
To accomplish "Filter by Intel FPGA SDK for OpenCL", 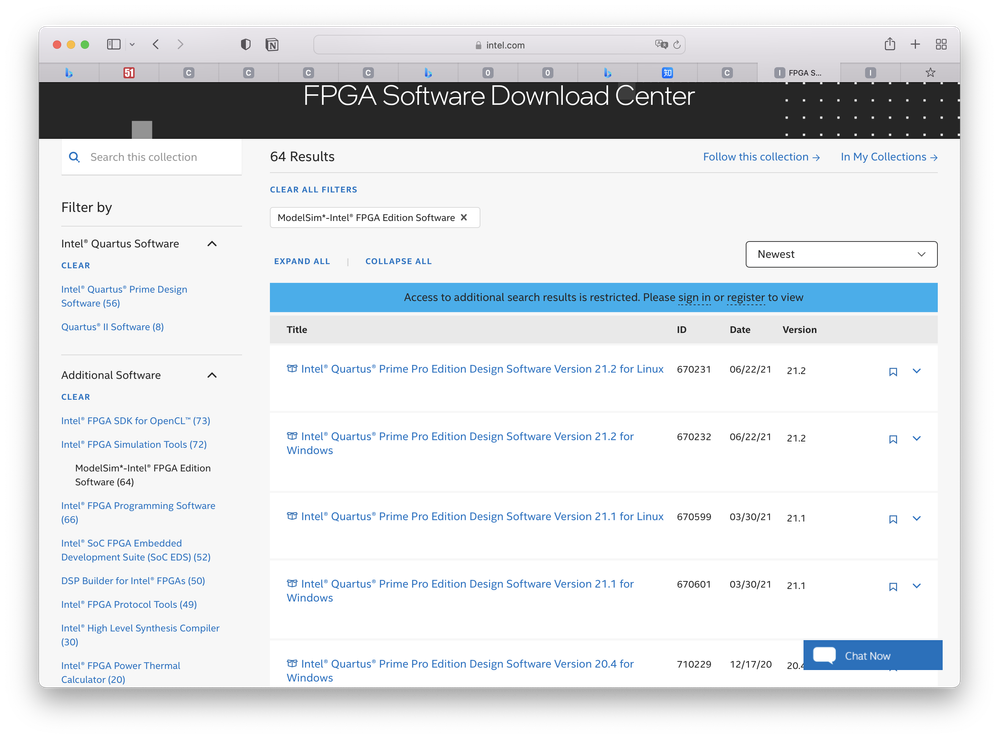I will (136, 421).
